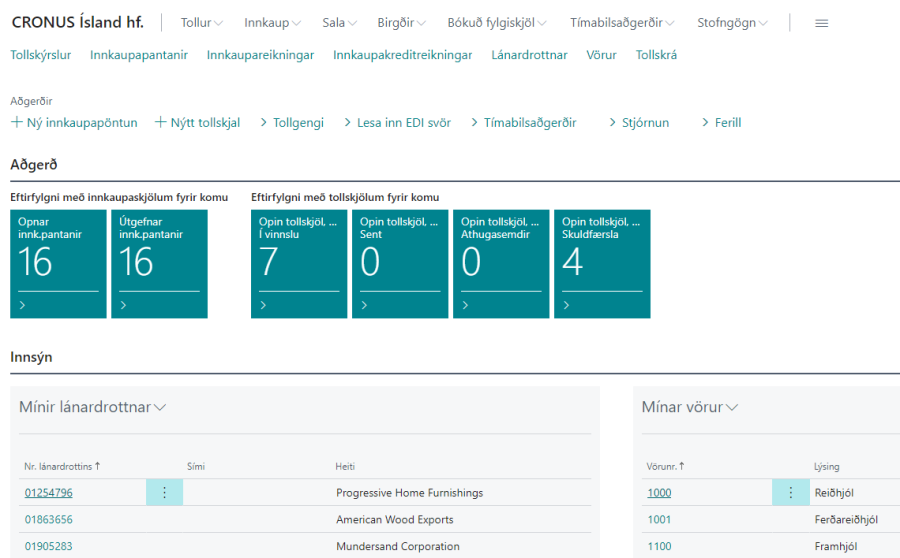Viewport: 900px width, 558px height.
Task: Open the hamburger menu icon in top navigation
Action: pyautogui.click(x=821, y=23)
